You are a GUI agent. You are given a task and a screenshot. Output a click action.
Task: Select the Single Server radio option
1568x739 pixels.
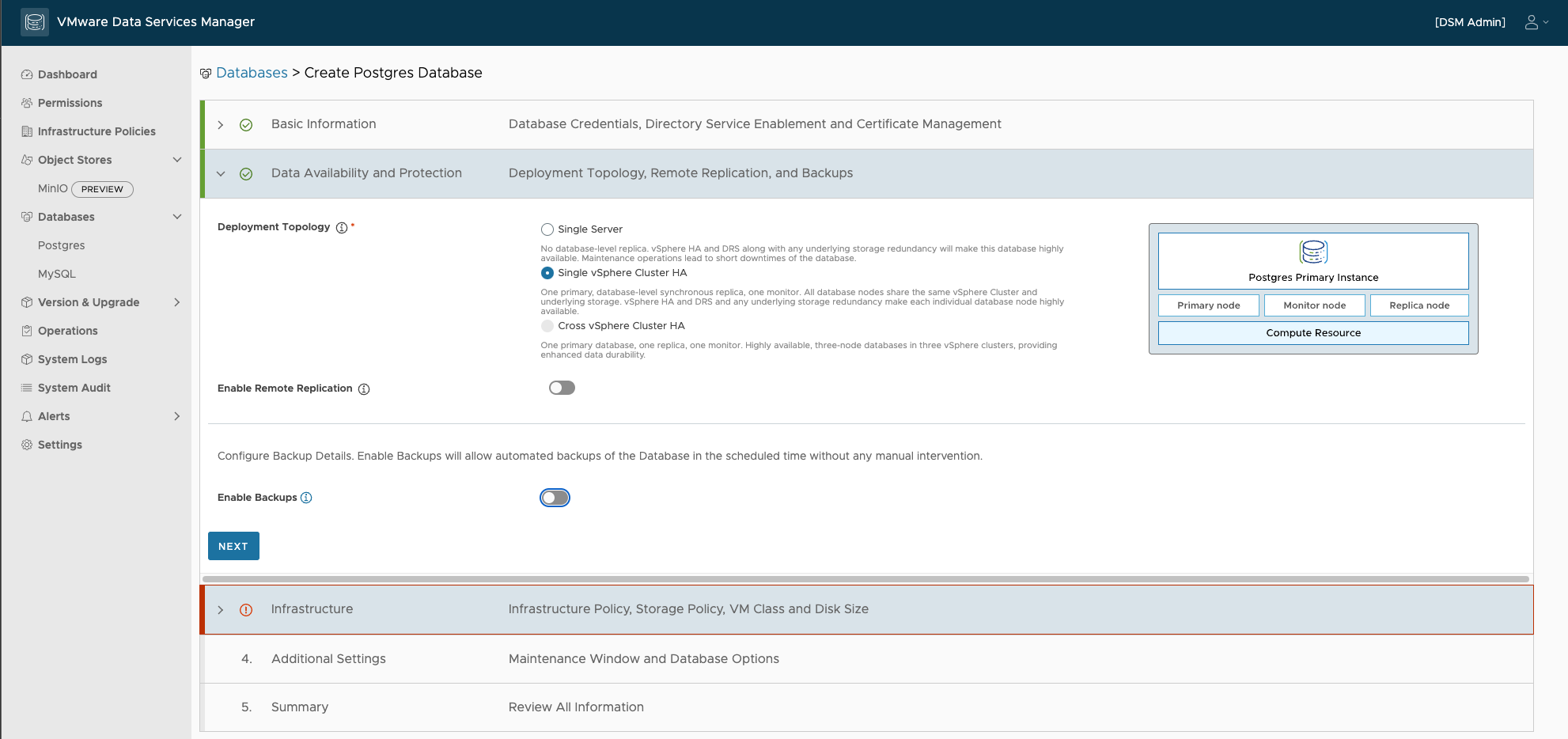click(x=547, y=229)
